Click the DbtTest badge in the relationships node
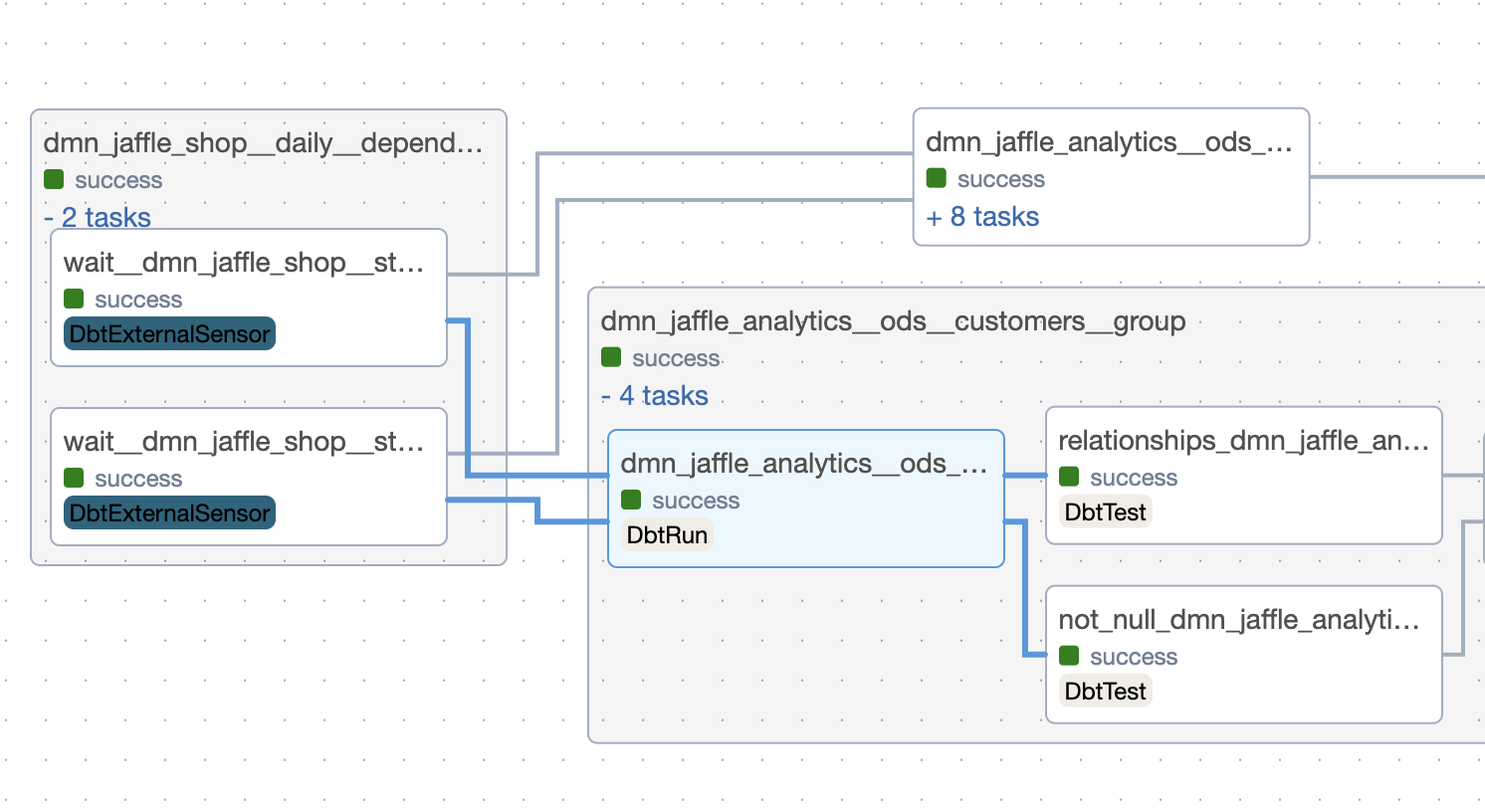Image resolution: width=1485 pixels, height=812 pixels. [1105, 511]
